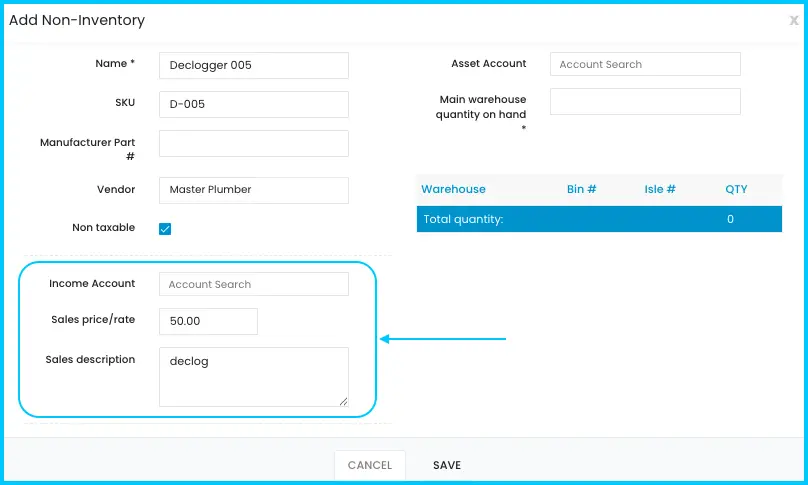The width and height of the screenshot is (808, 485).
Task: Open the Asset Account search field
Action: point(645,64)
